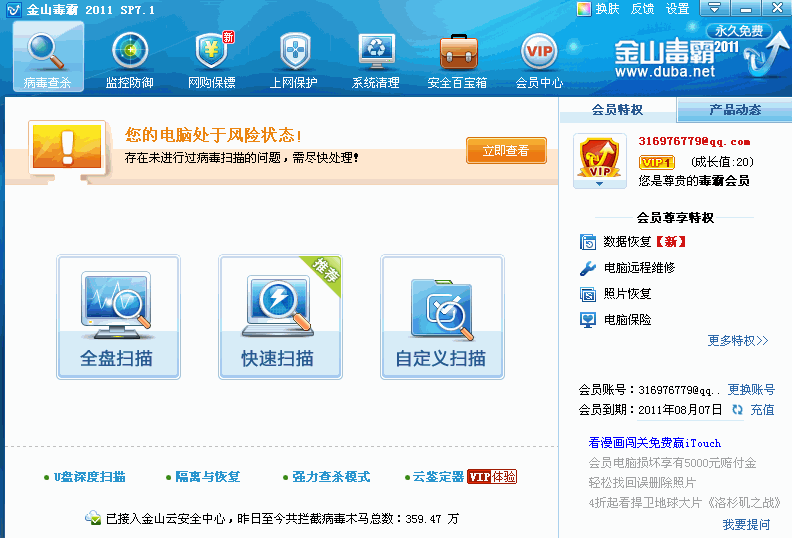Click the refresh icon beside 充值
Screen dimensions: 792x538
pyautogui.click(x=737, y=410)
